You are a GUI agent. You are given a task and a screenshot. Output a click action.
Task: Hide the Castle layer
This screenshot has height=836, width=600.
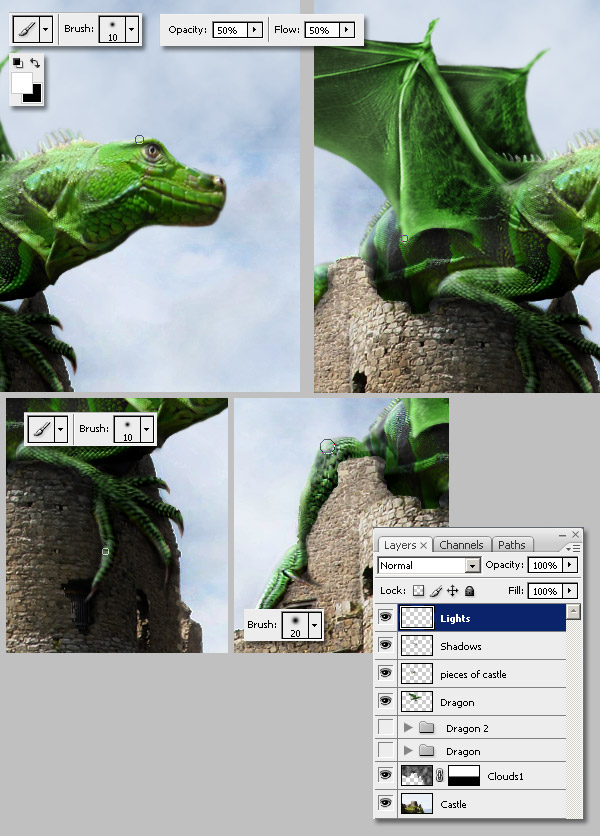(385, 803)
